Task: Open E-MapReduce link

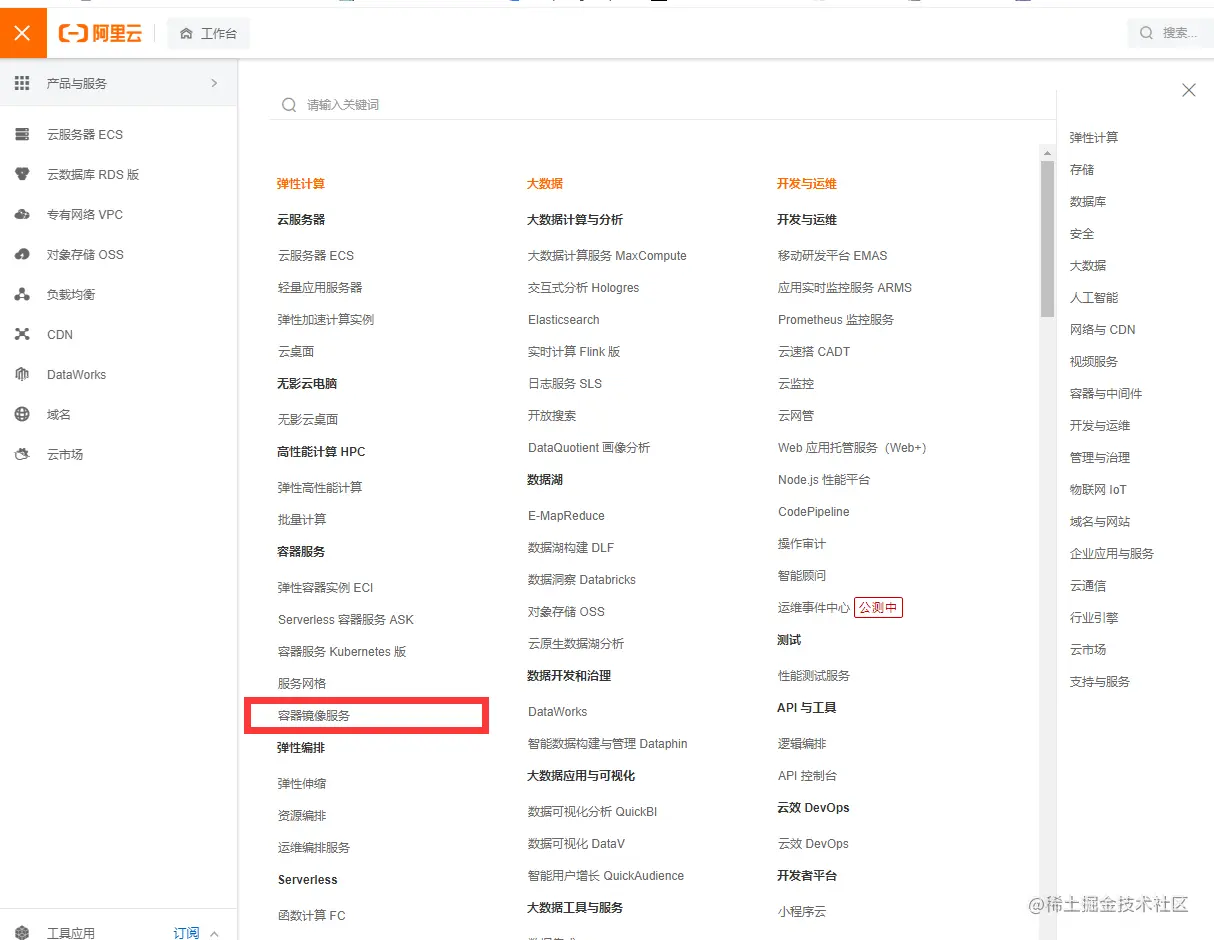Action: pos(566,515)
